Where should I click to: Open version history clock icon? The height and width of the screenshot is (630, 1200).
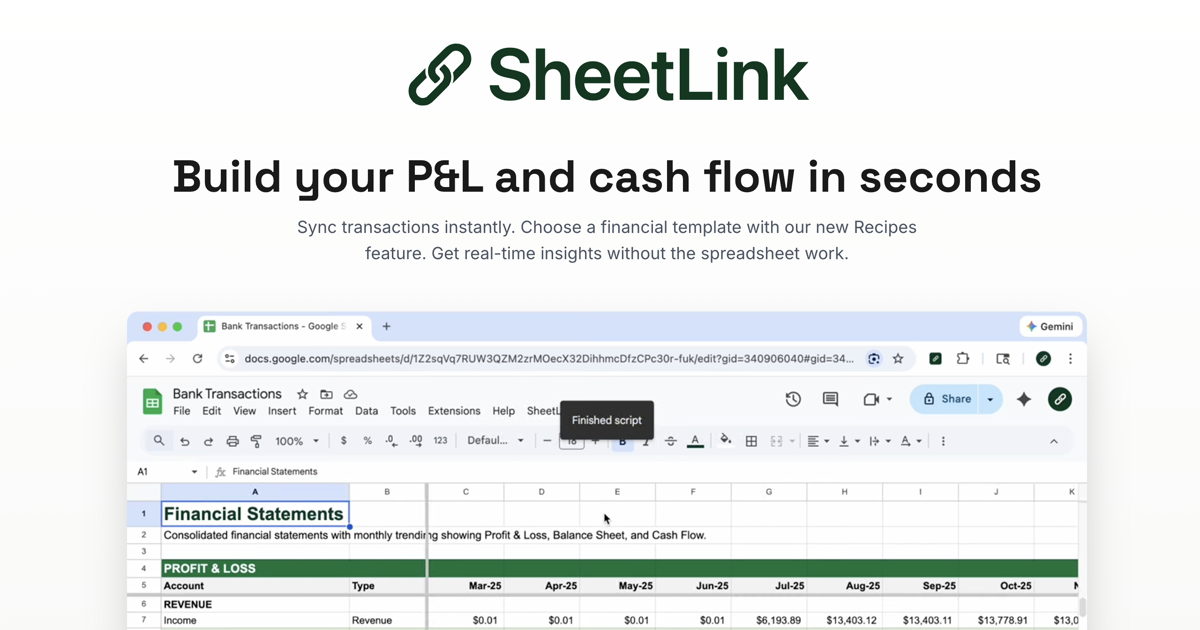tap(793, 399)
